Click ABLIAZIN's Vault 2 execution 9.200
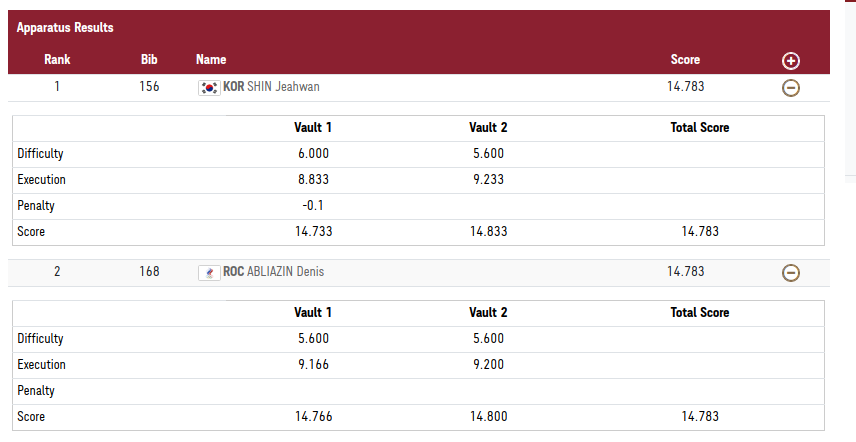The width and height of the screenshot is (856, 442). point(488,365)
